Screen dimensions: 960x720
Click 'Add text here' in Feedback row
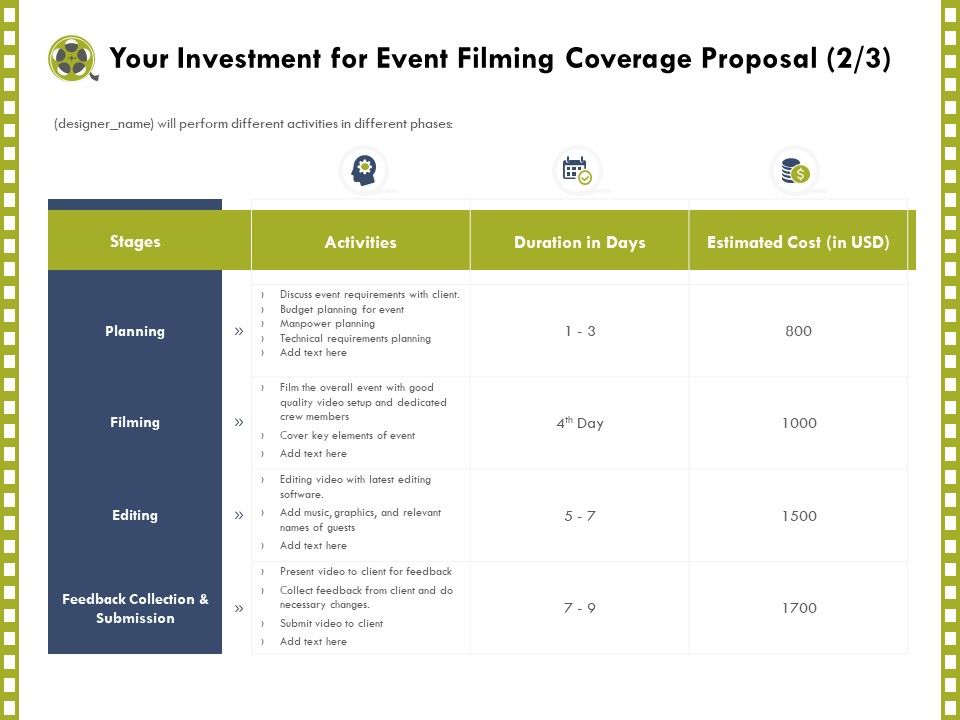click(x=313, y=642)
